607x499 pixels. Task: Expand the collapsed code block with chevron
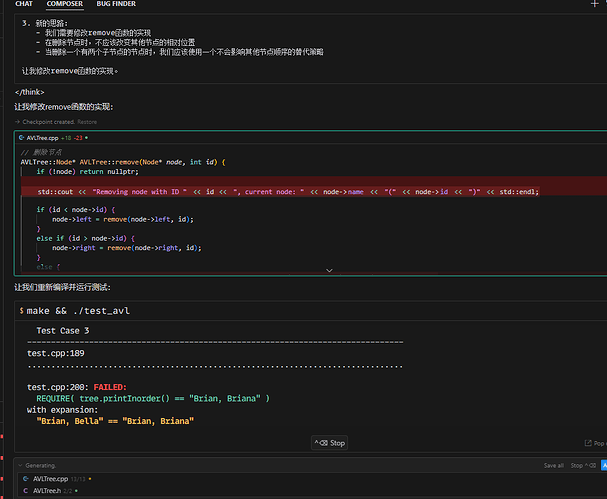pos(329,269)
